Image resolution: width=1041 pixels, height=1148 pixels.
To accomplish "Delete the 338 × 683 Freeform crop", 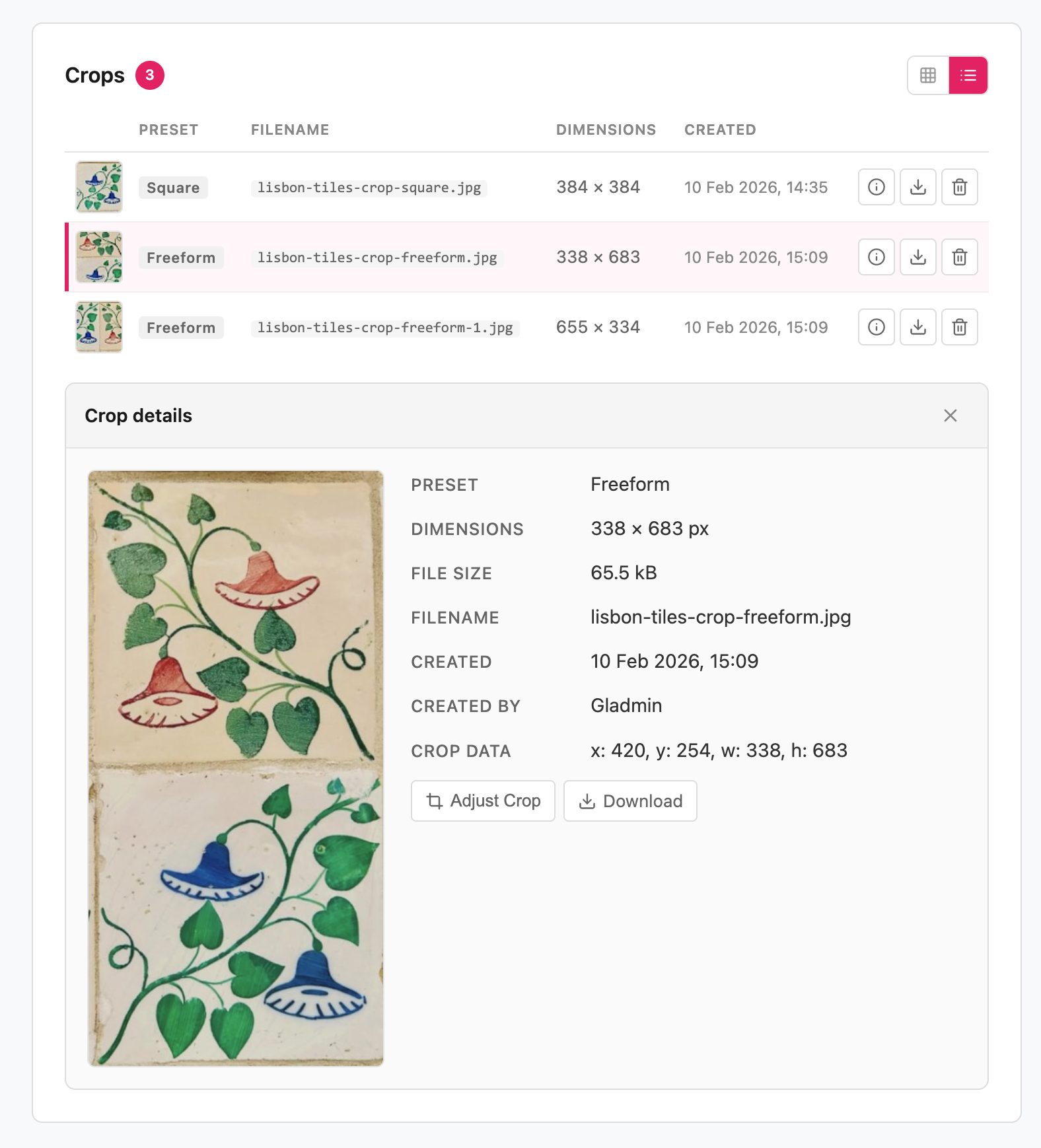I will [959, 257].
